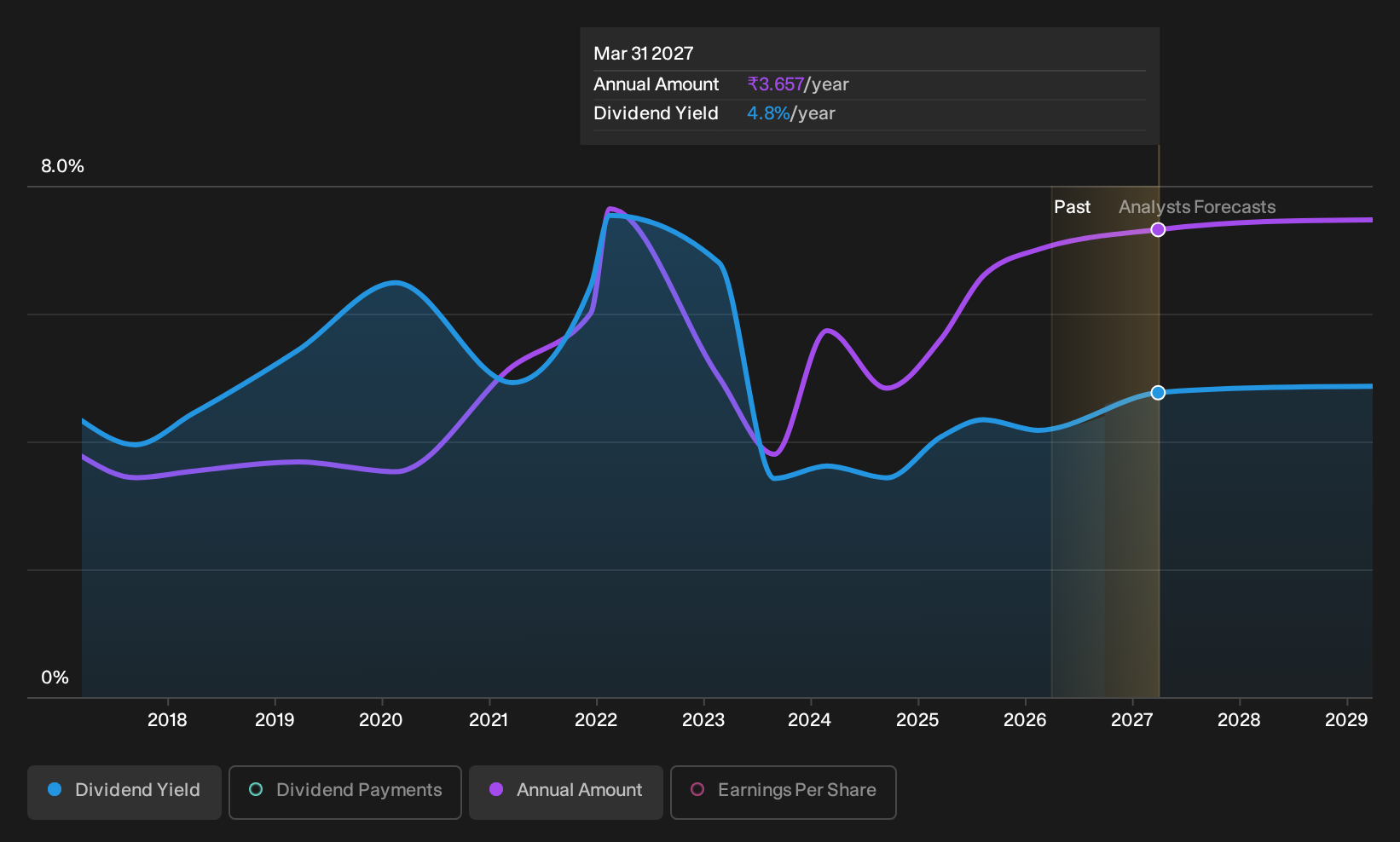This screenshot has height=842, width=1400.
Task: Click the 'Analysts Forecasts' label
Action: tap(1197, 207)
